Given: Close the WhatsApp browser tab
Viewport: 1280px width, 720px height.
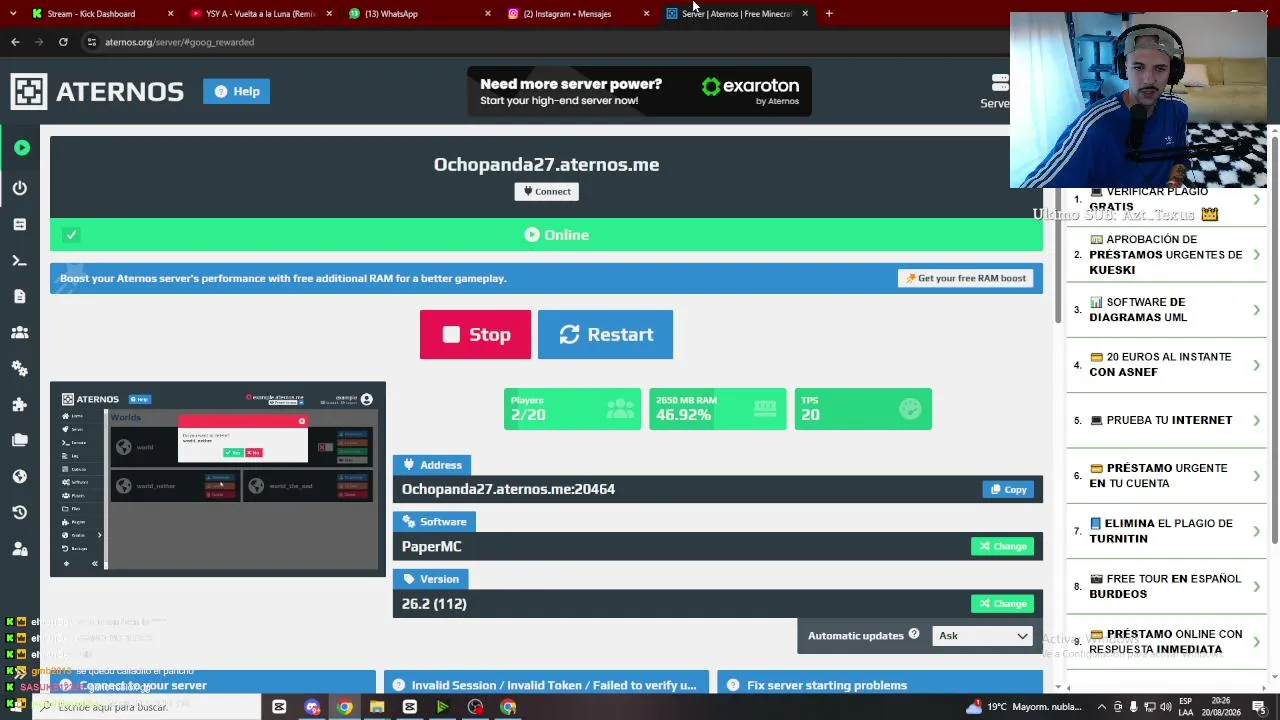Looking at the screenshot, I should pos(488,14).
